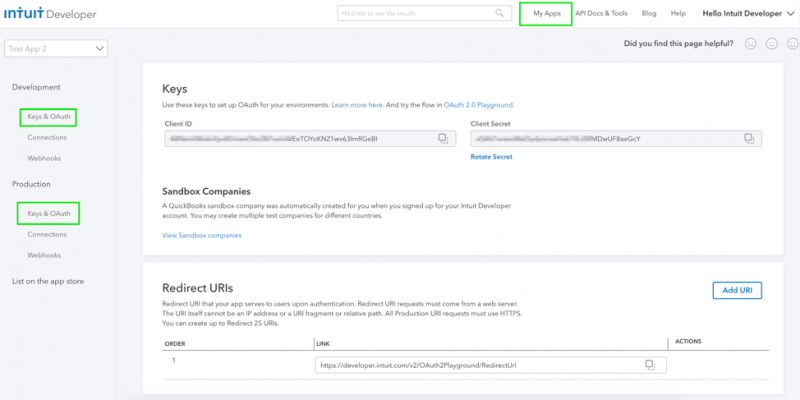Copy the OAuth2Playground redirect URL
Viewport: 800px width, 400px height.
tap(649, 365)
